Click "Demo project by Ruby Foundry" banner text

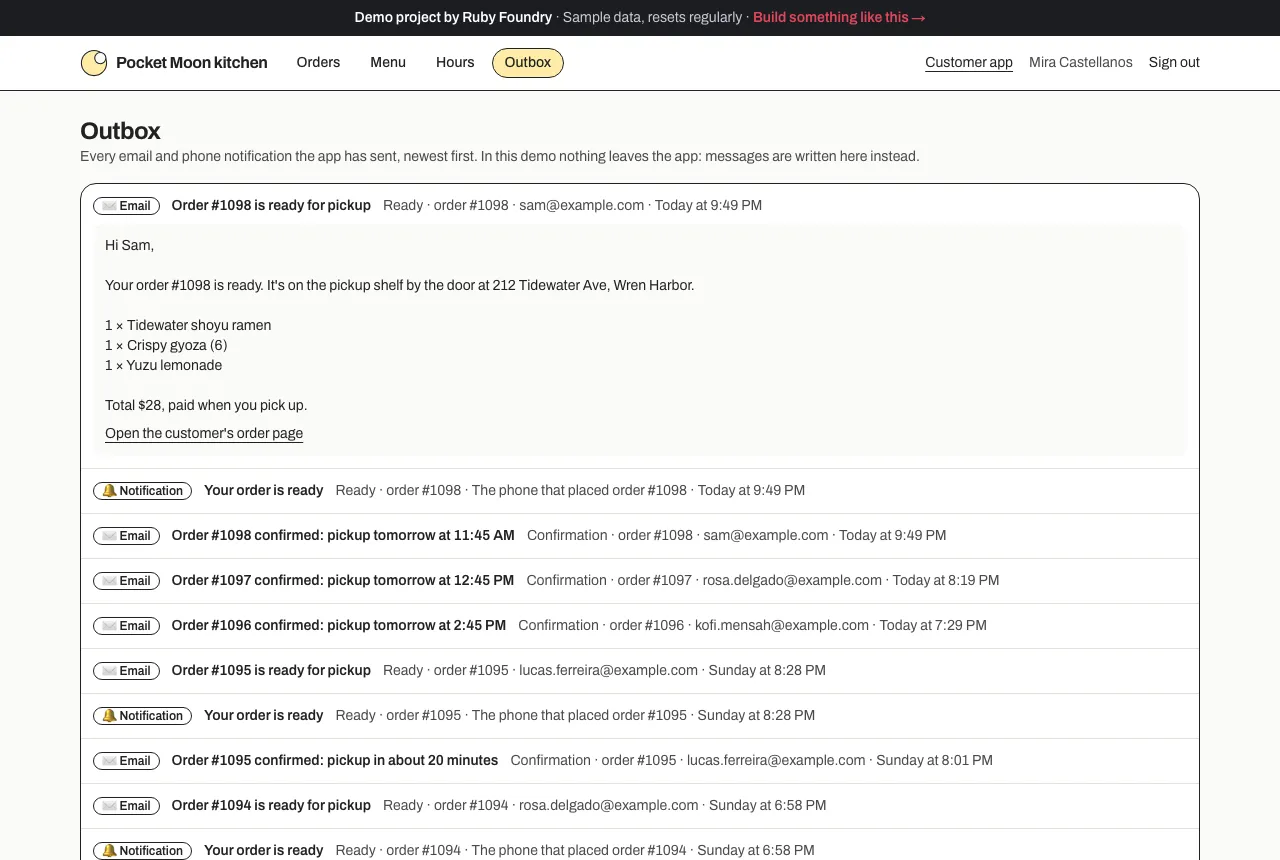pyautogui.click(x=453, y=17)
